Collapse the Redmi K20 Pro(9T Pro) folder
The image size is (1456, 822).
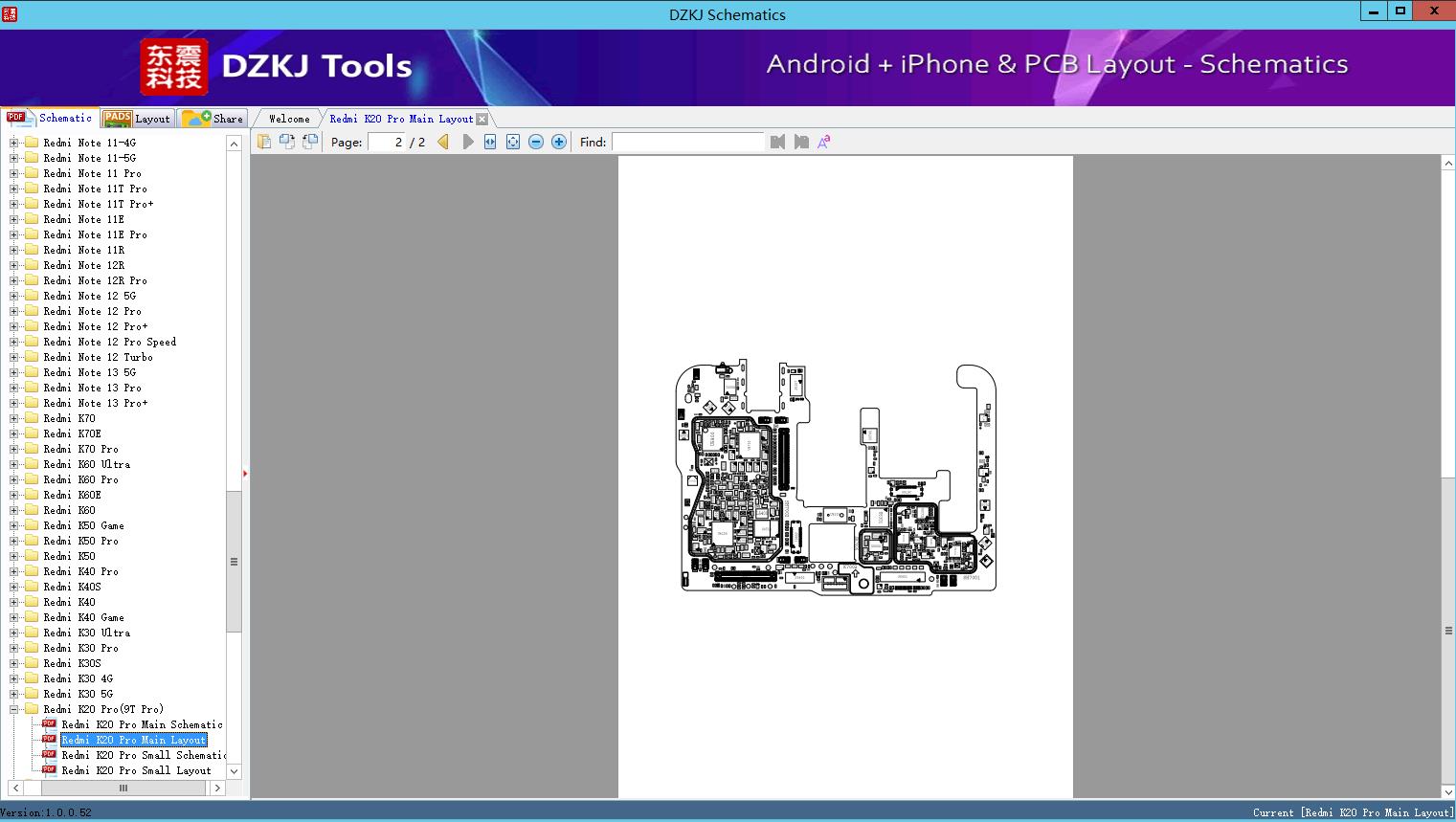13,709
